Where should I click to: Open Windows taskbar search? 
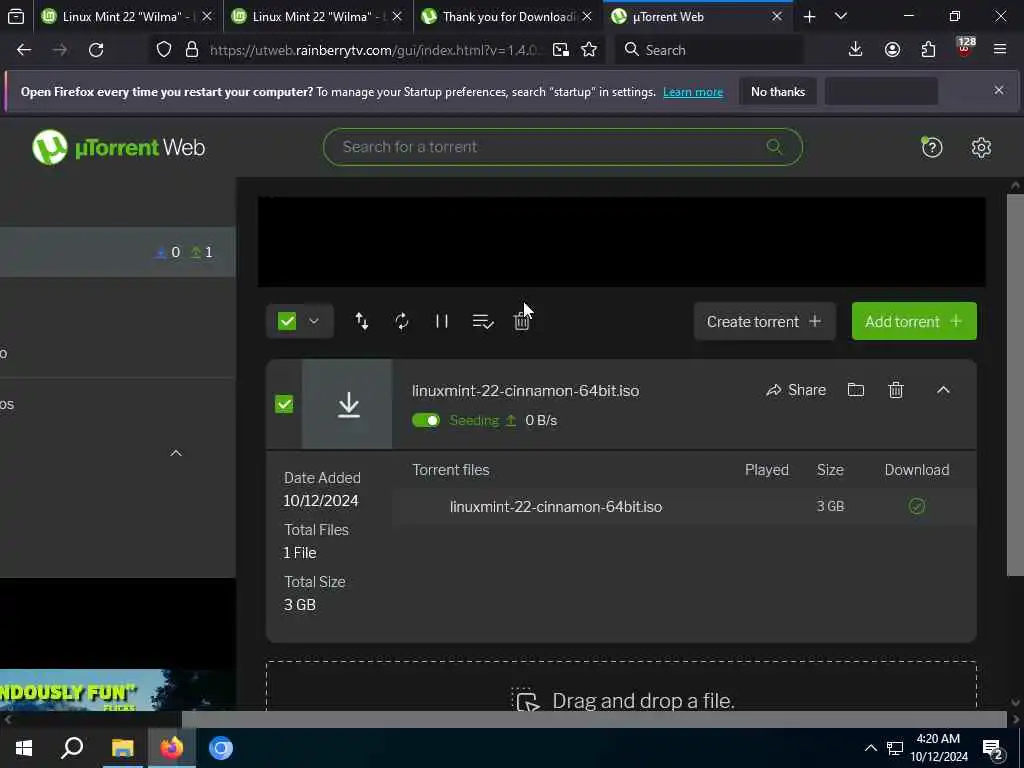coord(72,748)
